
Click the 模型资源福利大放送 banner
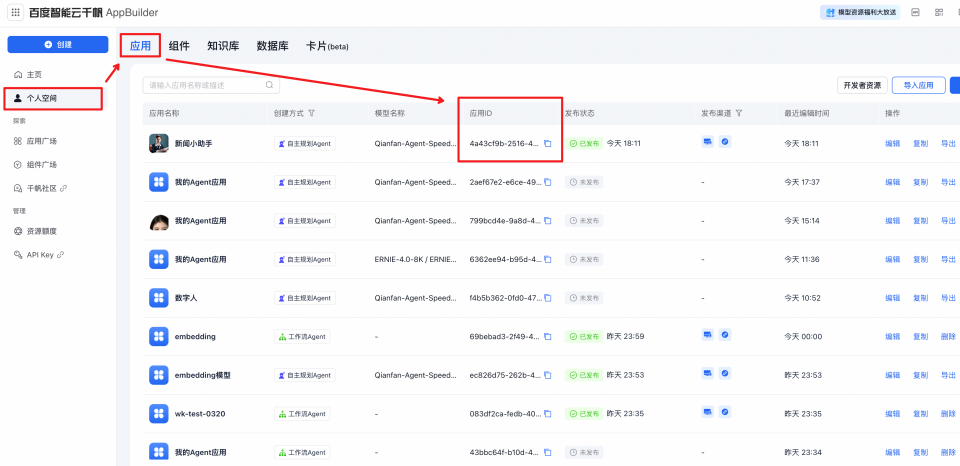(x=860, y=12)
